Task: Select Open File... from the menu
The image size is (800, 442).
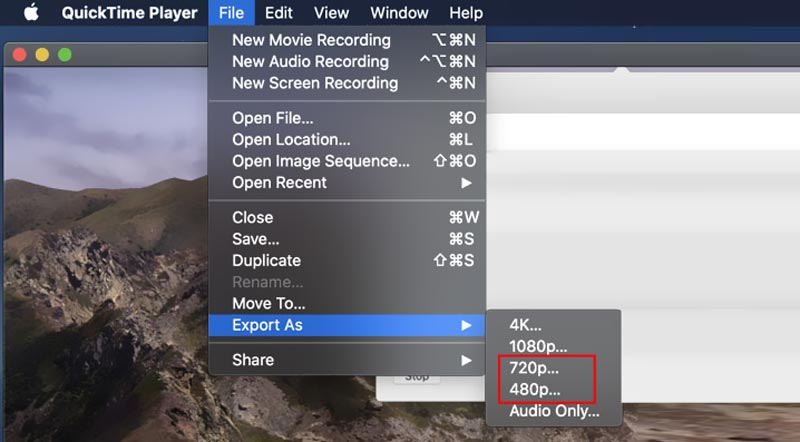Action: click(347, 118)
